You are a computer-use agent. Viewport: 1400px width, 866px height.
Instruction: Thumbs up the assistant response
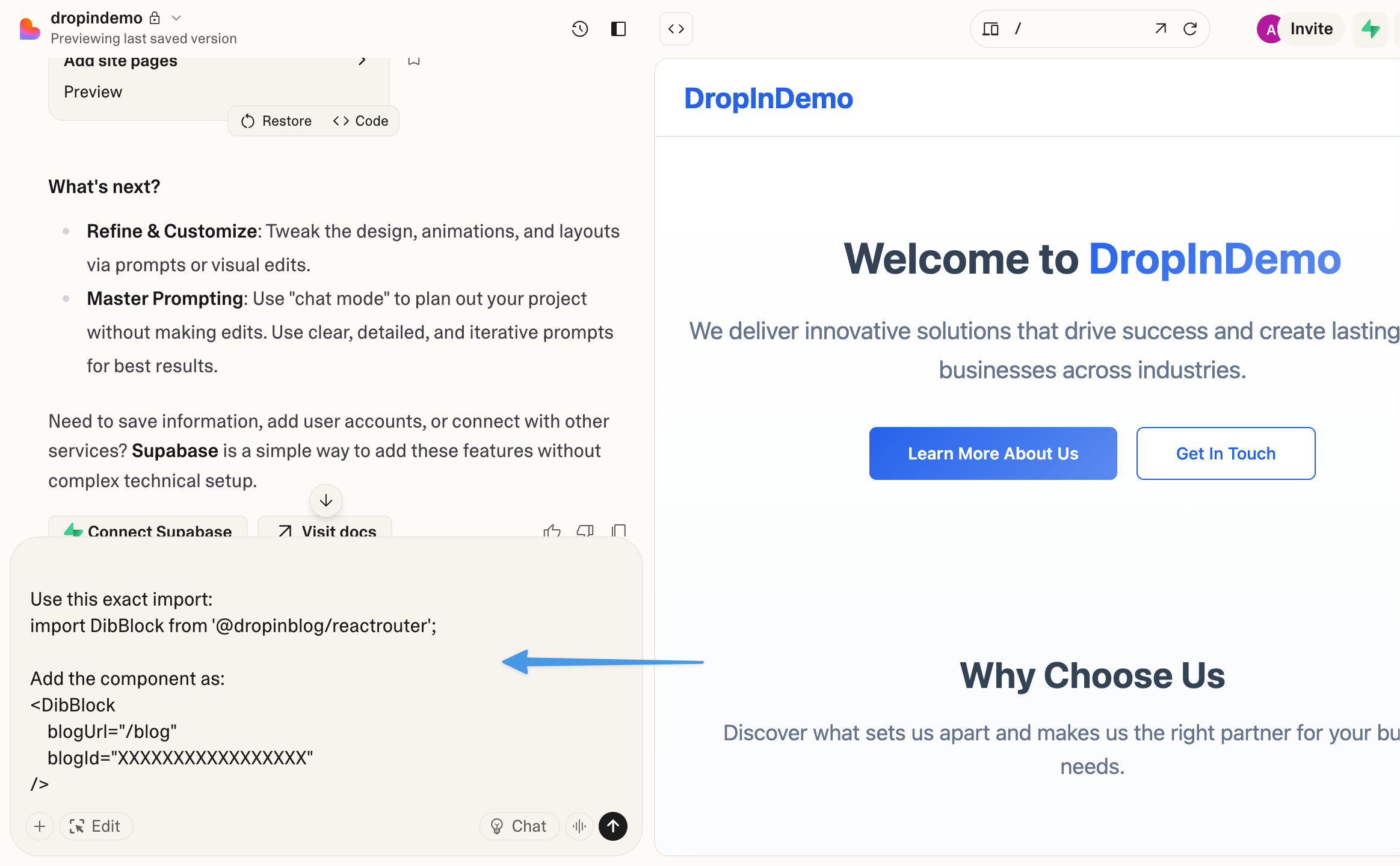[552, 530]
